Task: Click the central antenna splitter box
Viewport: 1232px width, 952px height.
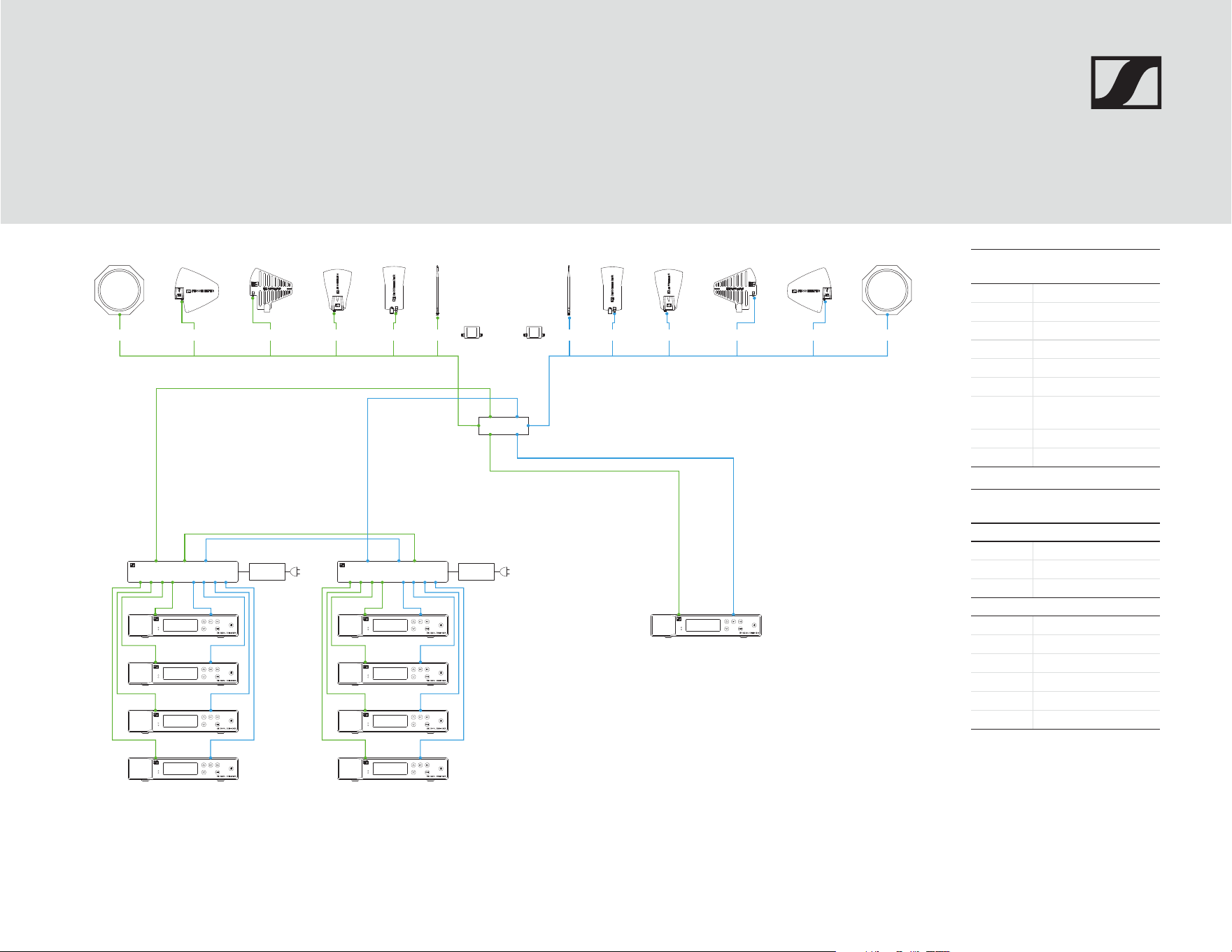Action: coord(504,426)
